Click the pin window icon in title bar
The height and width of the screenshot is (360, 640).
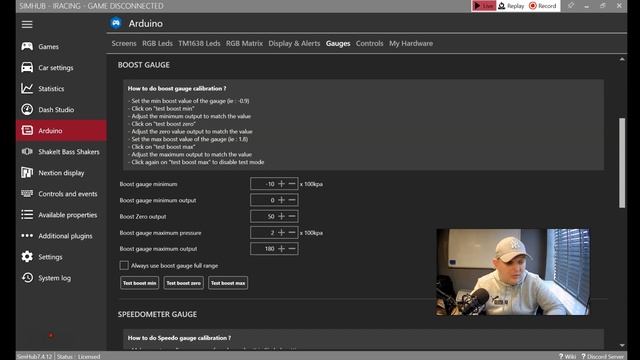(571, 6)
